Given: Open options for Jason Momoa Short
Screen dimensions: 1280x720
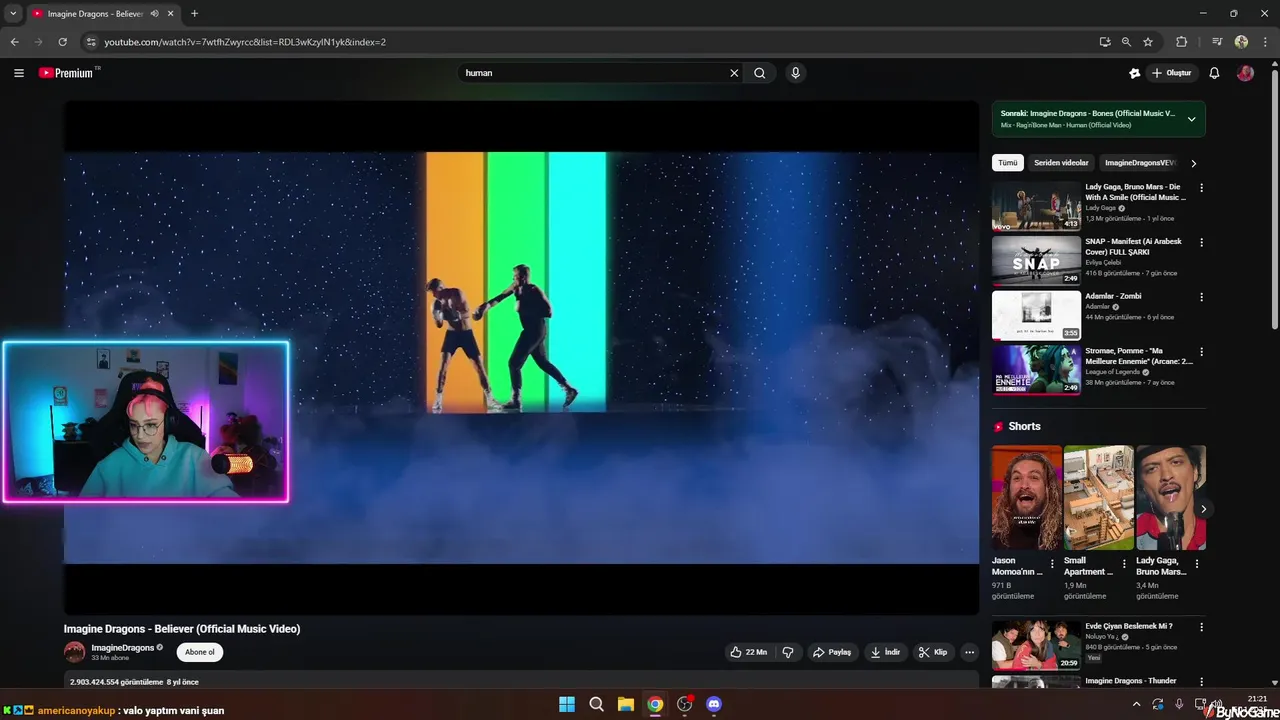Looking at the screenshot, I should point(1051,564).
